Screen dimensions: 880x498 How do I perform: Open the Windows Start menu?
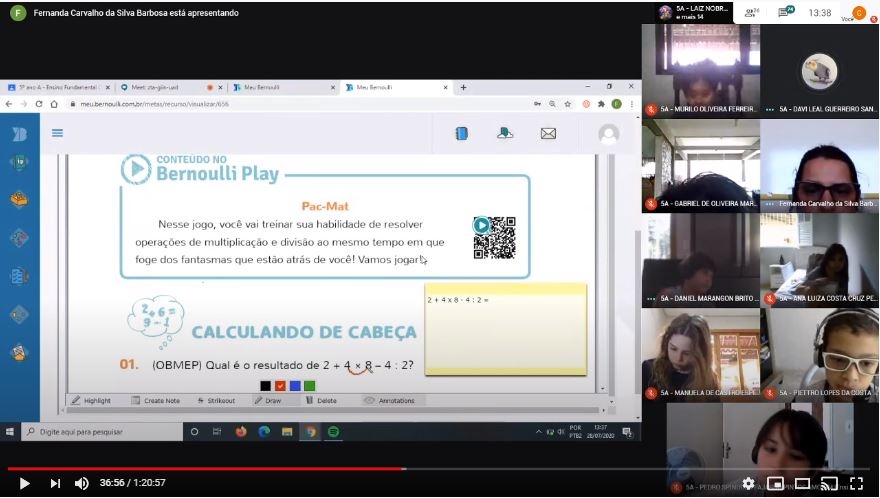[10, 432]
